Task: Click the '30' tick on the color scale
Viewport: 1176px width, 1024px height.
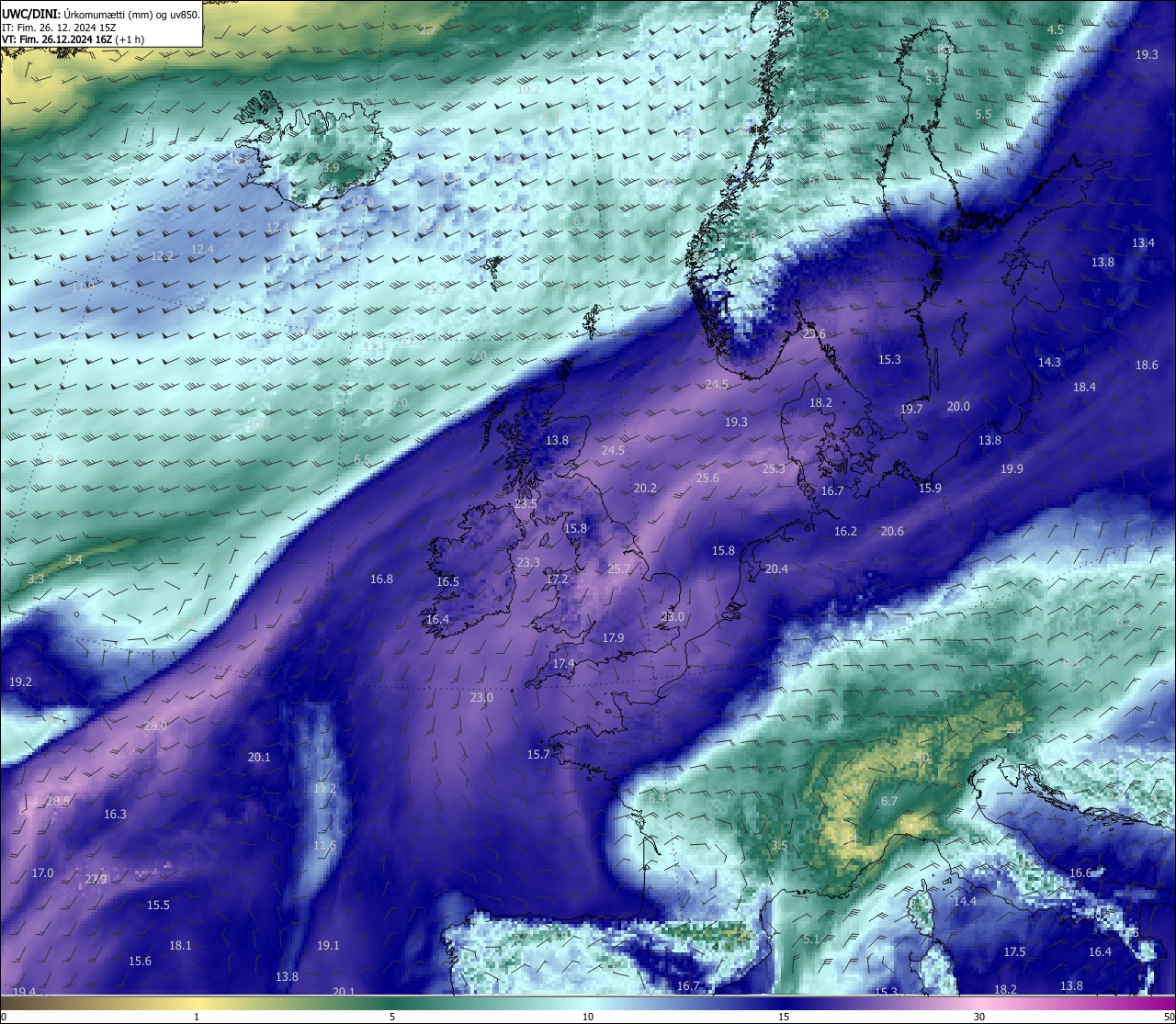Action: (979, 1017)
